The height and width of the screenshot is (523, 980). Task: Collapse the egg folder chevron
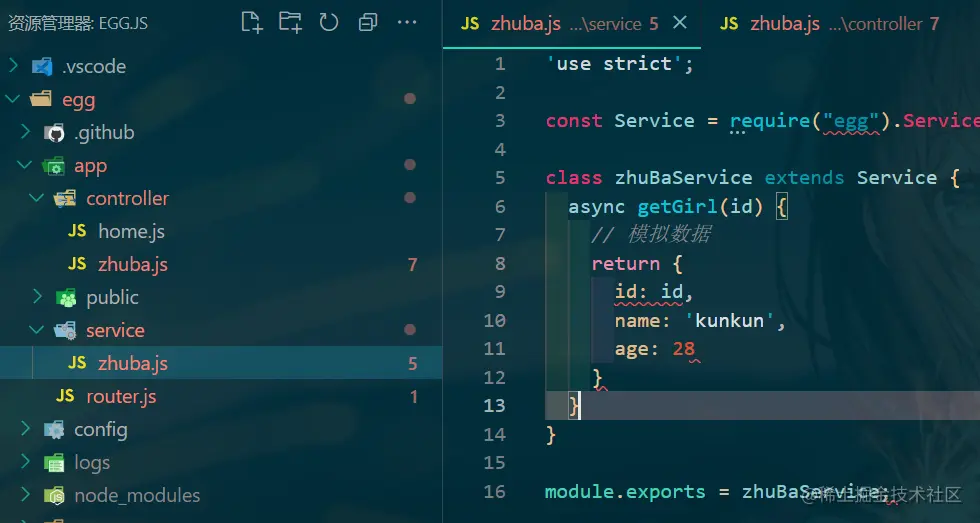coord(13,99)
